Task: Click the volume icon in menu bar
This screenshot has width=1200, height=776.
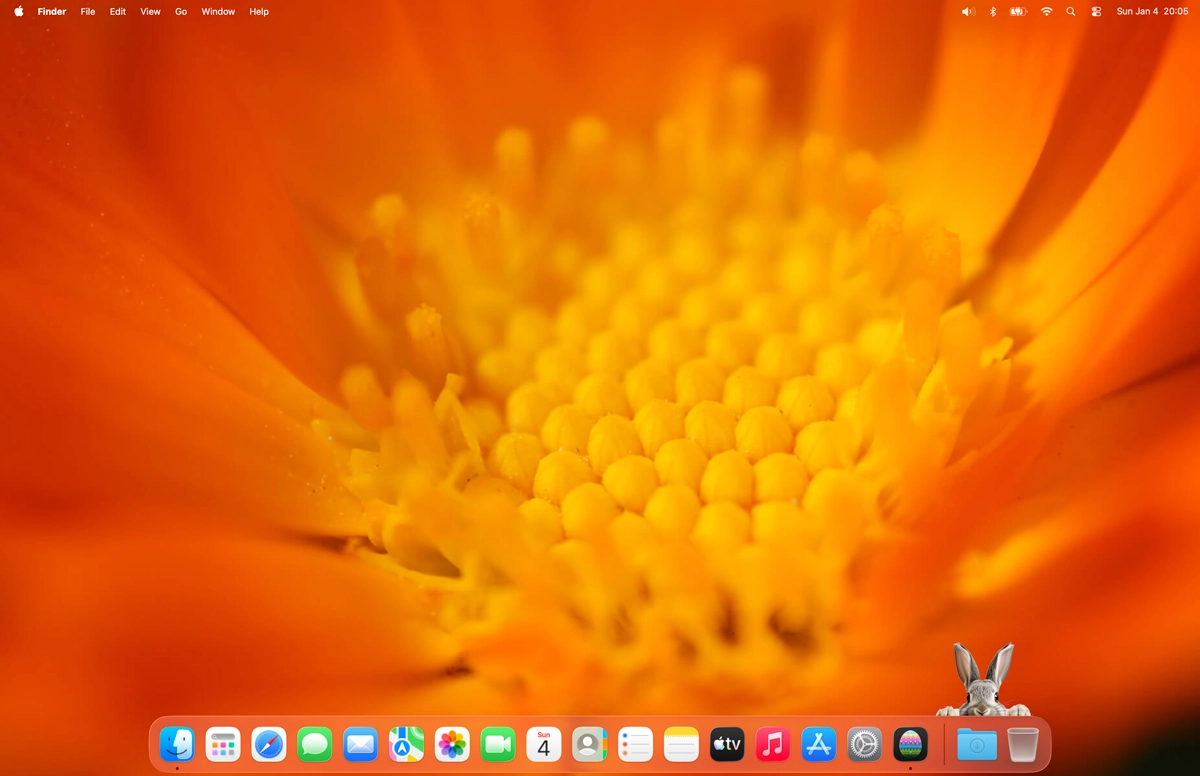Action: [968, 12]
